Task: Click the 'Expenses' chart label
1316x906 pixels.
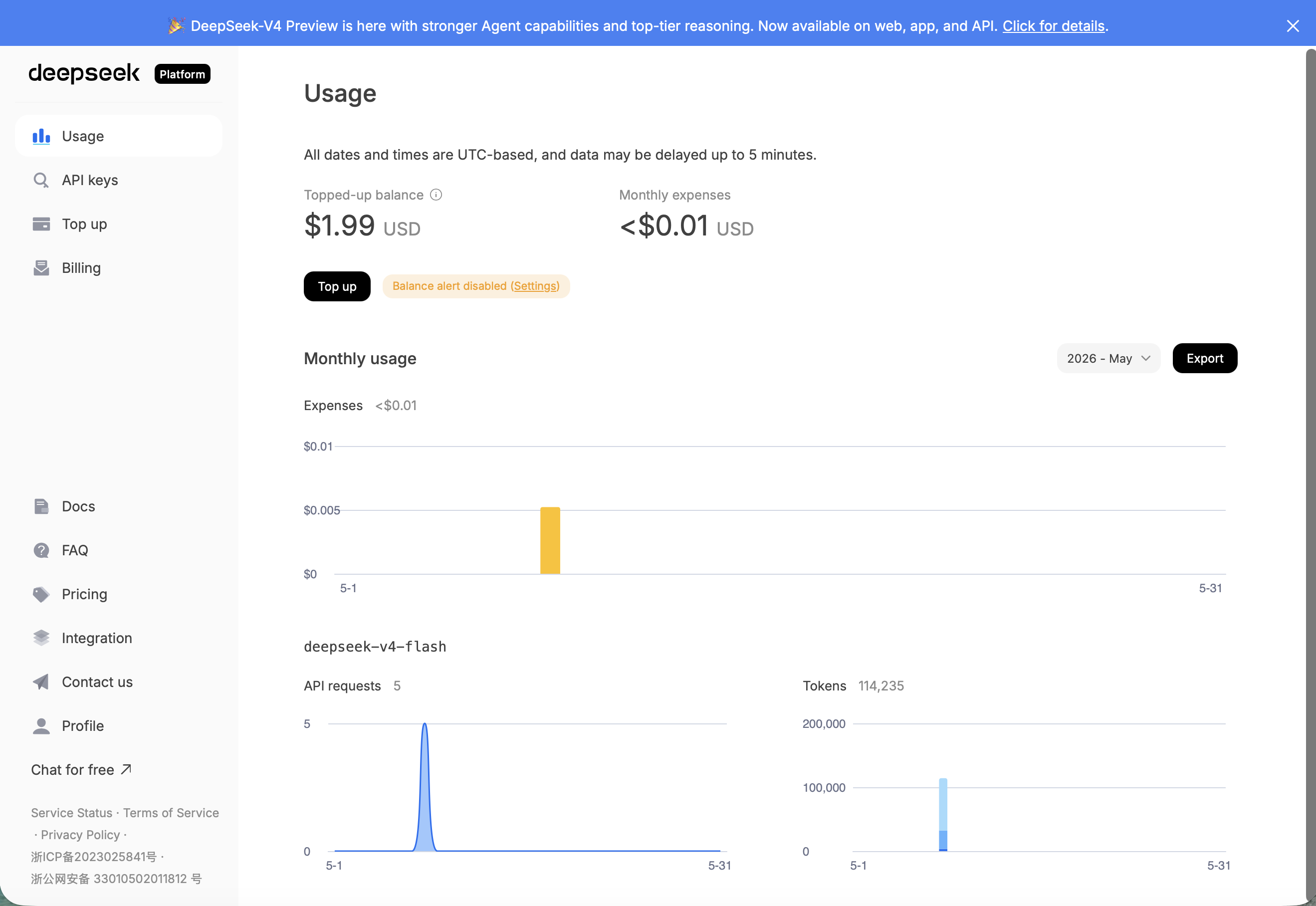Action: click(x=333, y=405)
